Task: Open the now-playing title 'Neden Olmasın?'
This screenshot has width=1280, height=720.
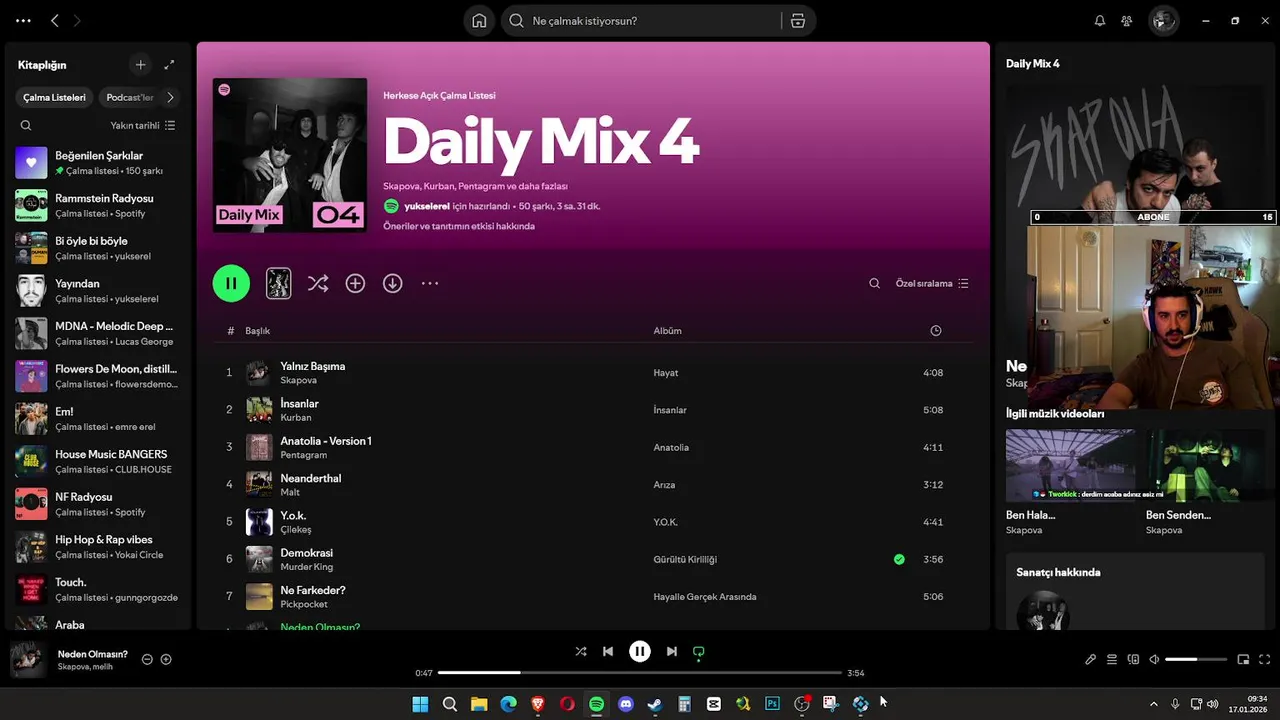Action: pyautogui.click(x=93, y=654)
